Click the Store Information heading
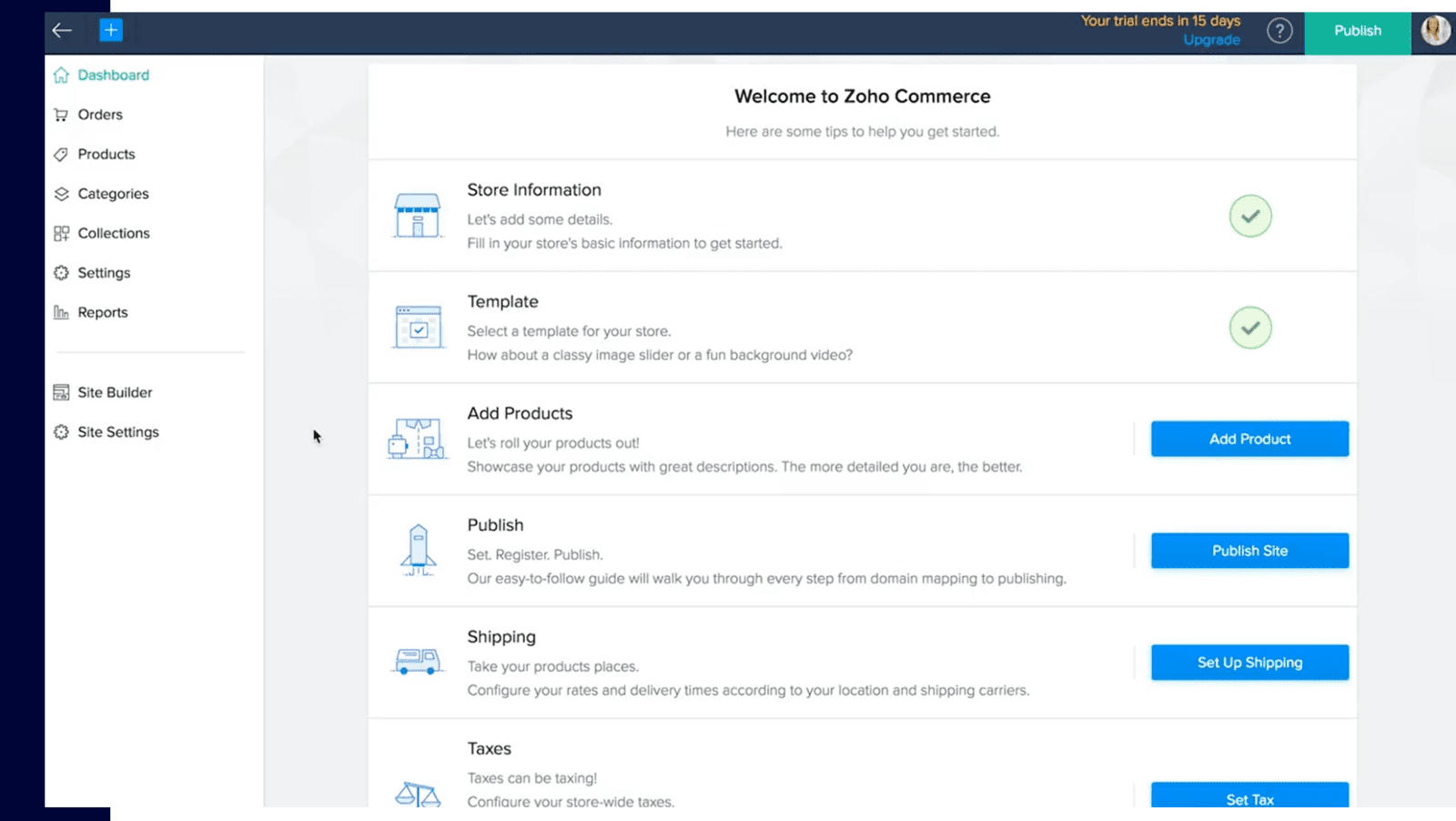Viewport: 1456px width, 821px height. (x=534, y=190)
